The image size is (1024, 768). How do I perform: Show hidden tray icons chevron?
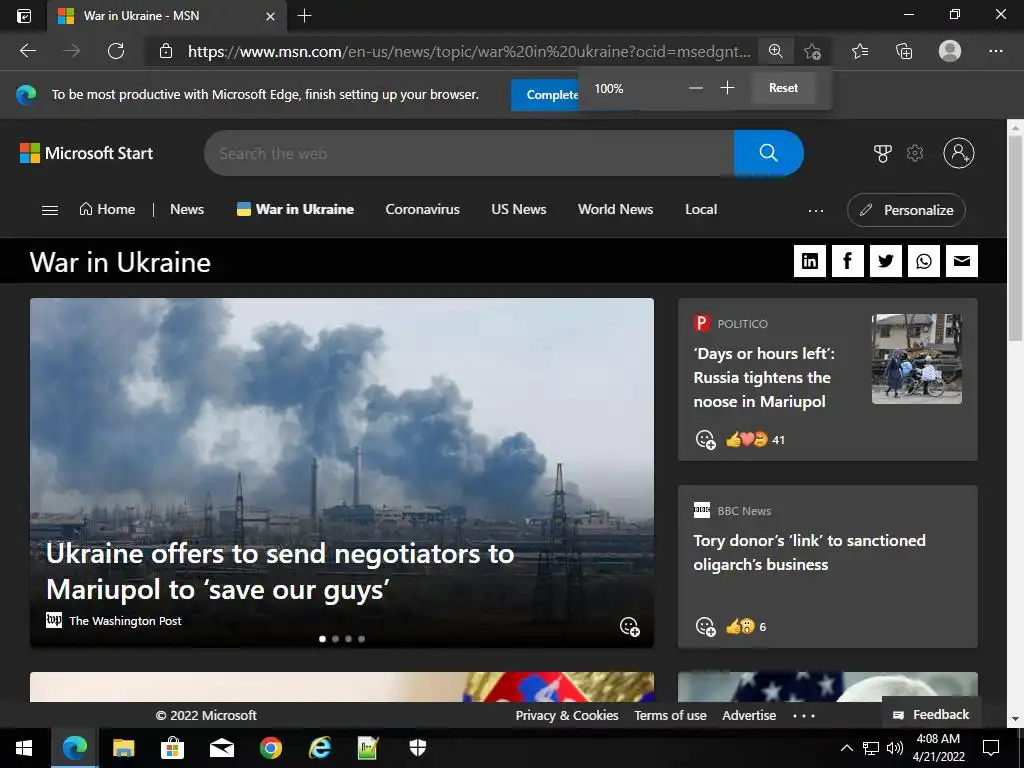(x=846, y=748)
